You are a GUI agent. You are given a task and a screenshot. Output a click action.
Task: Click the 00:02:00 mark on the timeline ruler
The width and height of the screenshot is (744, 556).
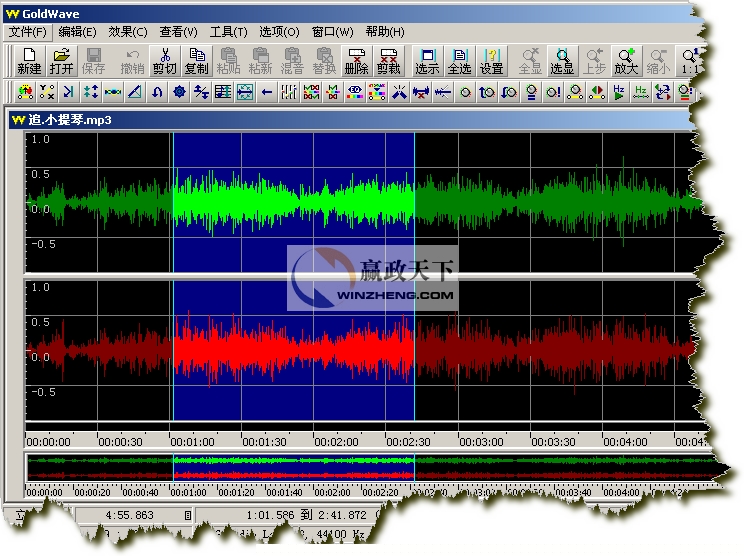tap(336, 441)
